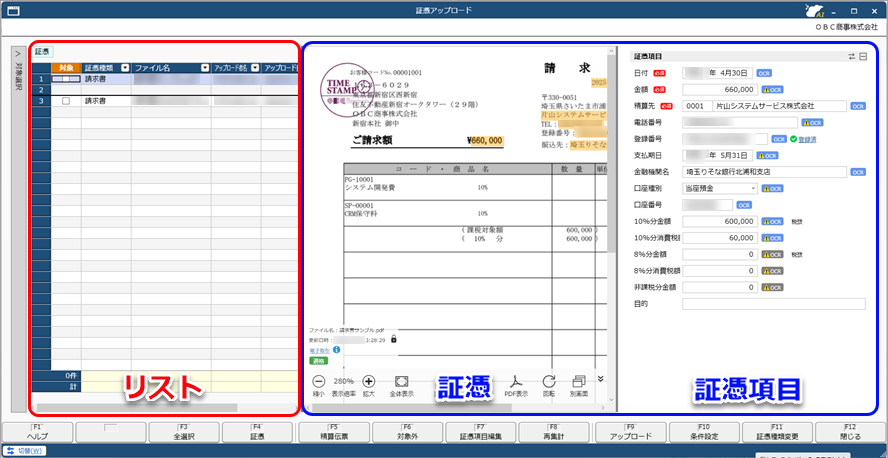Click the OCR warning badge for 口座種別
This screenshot has width=888, height=458.
point(772,189)
